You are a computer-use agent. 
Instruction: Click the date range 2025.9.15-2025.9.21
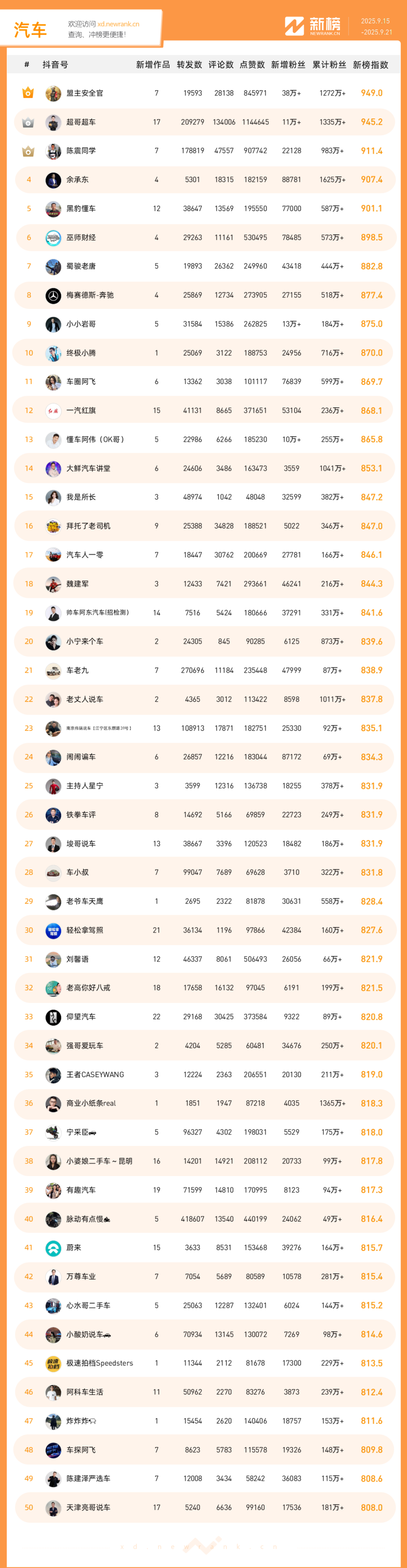(x=376, y=27)
